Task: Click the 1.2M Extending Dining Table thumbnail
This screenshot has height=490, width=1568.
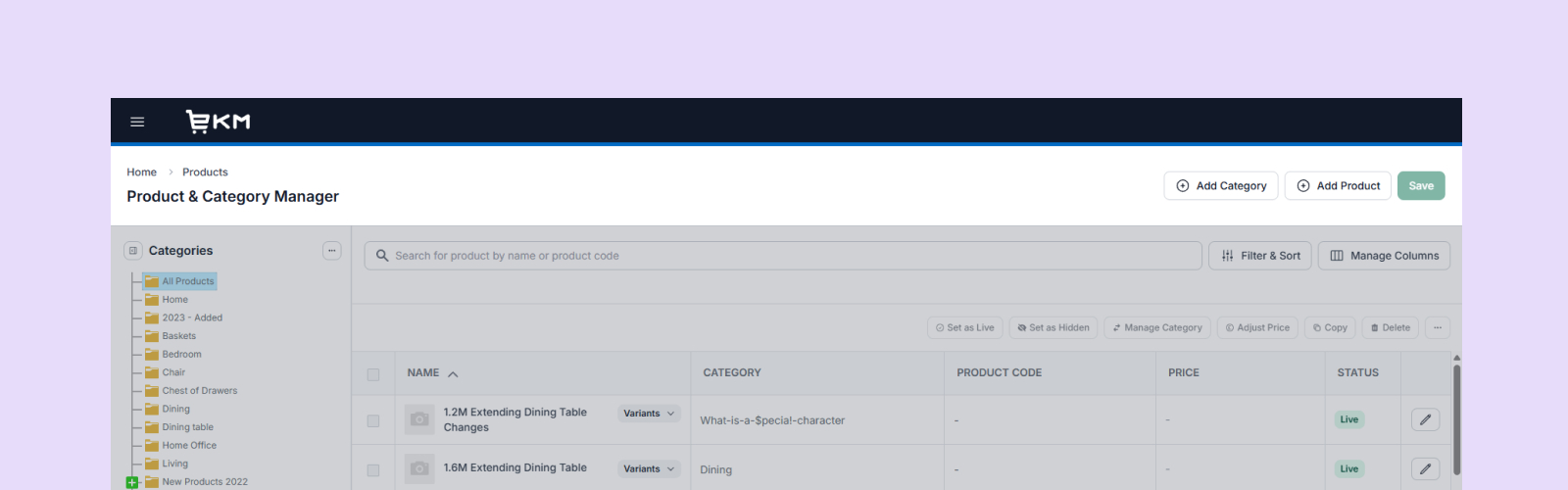Action: coord(419,419)
